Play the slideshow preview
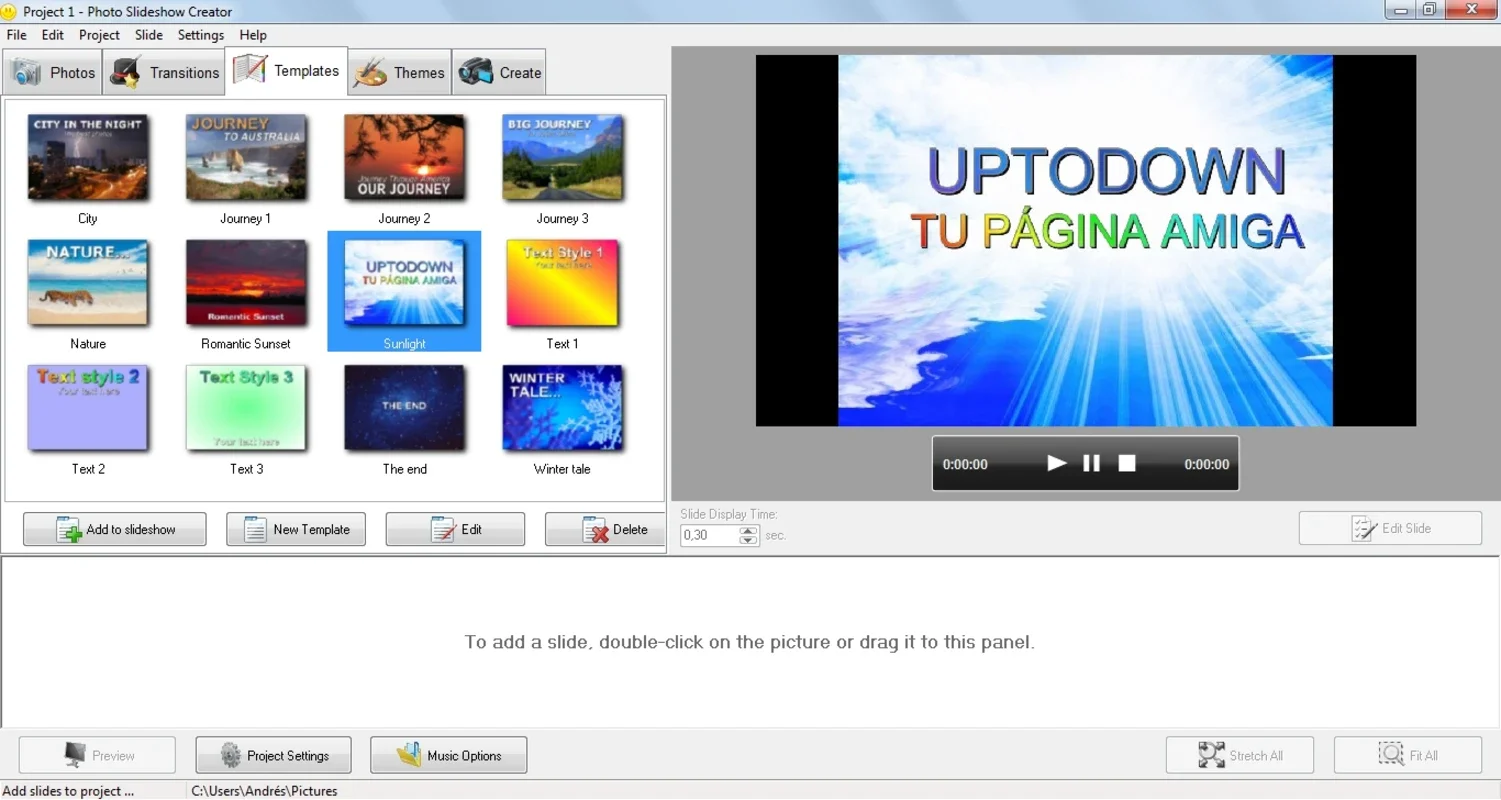Viewport: 1501px width, 800px height. click(x=1056, y=463)
